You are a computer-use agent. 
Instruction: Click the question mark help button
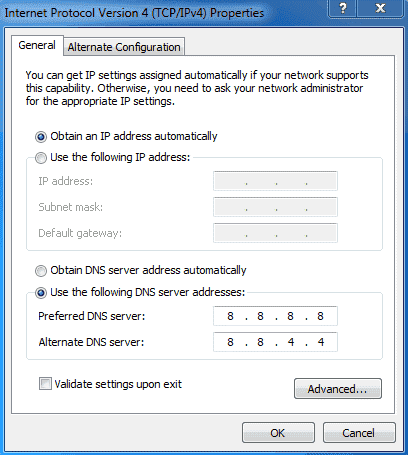coord(342,8)
